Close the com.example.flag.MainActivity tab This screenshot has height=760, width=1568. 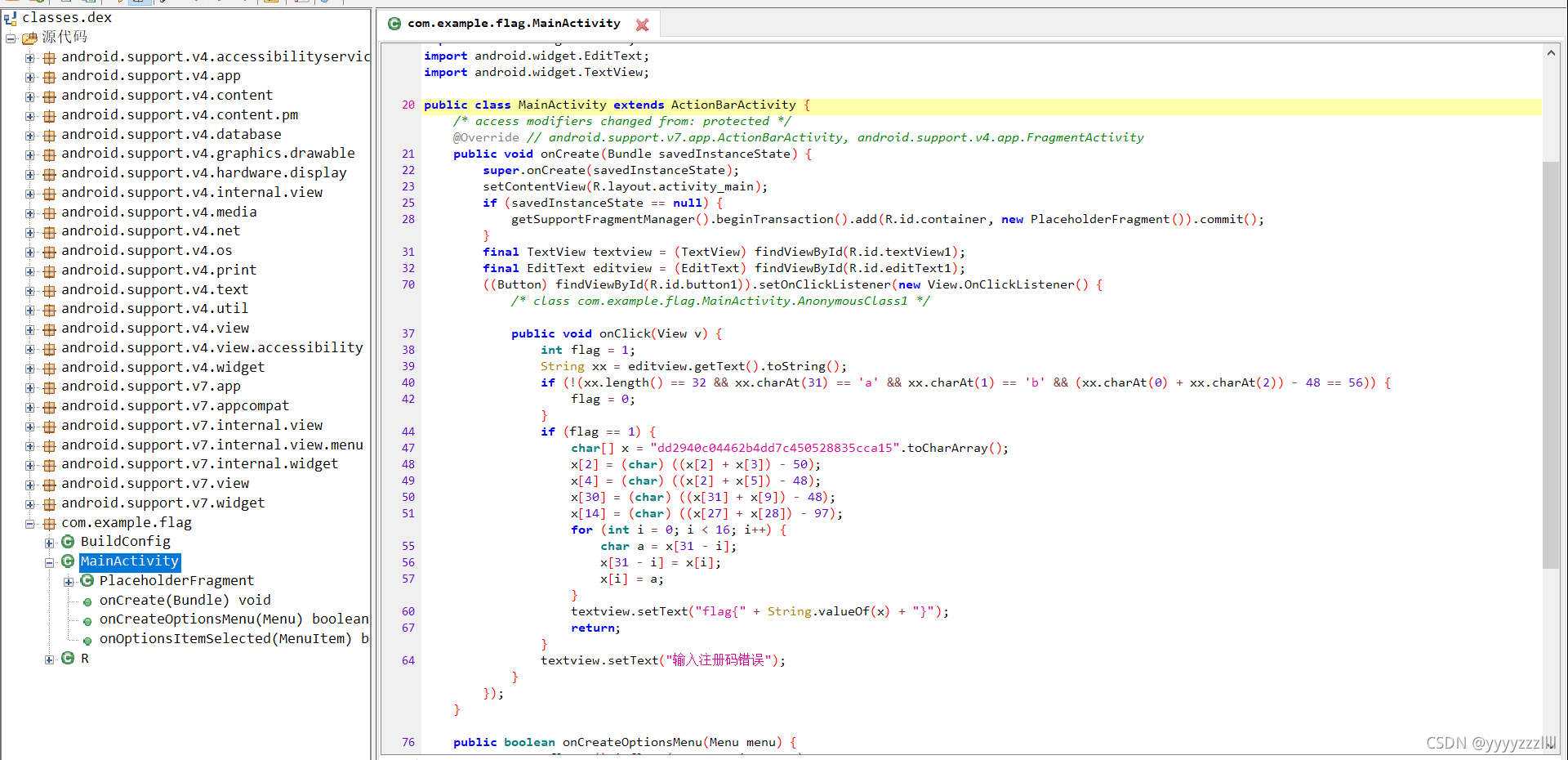(x=642, y=25)
